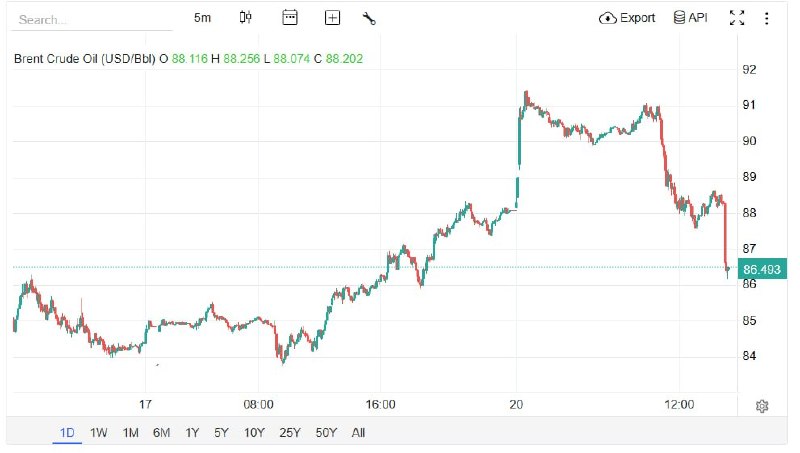Click the Search input field
Screen dimensions: 800x453
click(92, 20)
